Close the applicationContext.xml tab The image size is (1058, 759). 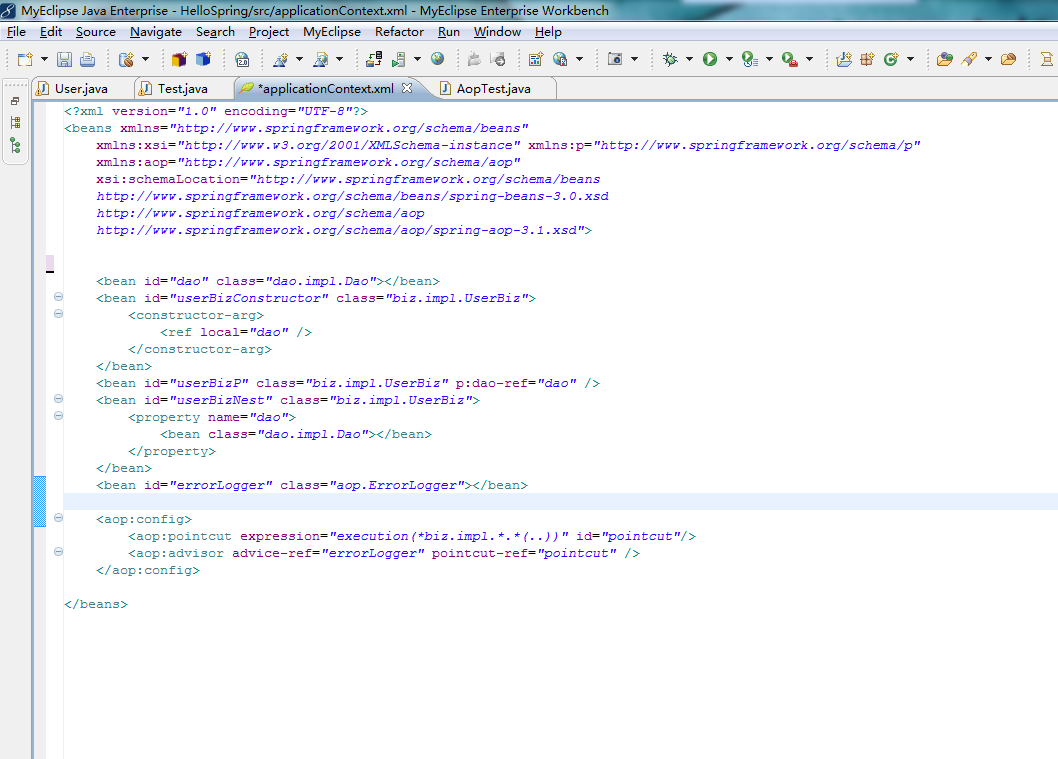click(x=407, y=88)
